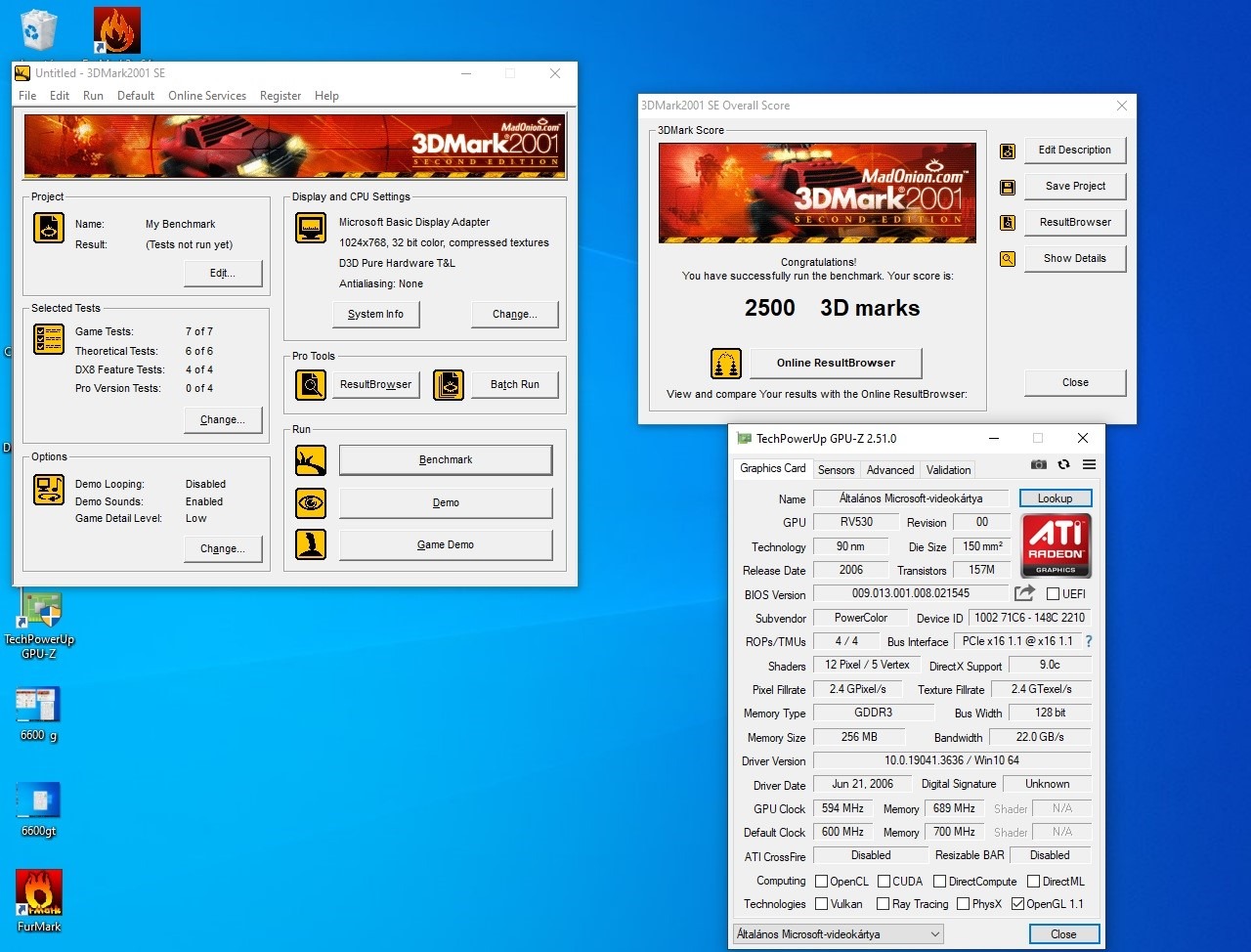Click the Batch Run icon in Pro Tools
The width and height of the screenshot is (1251, 952).
click(x=449, y=385)
